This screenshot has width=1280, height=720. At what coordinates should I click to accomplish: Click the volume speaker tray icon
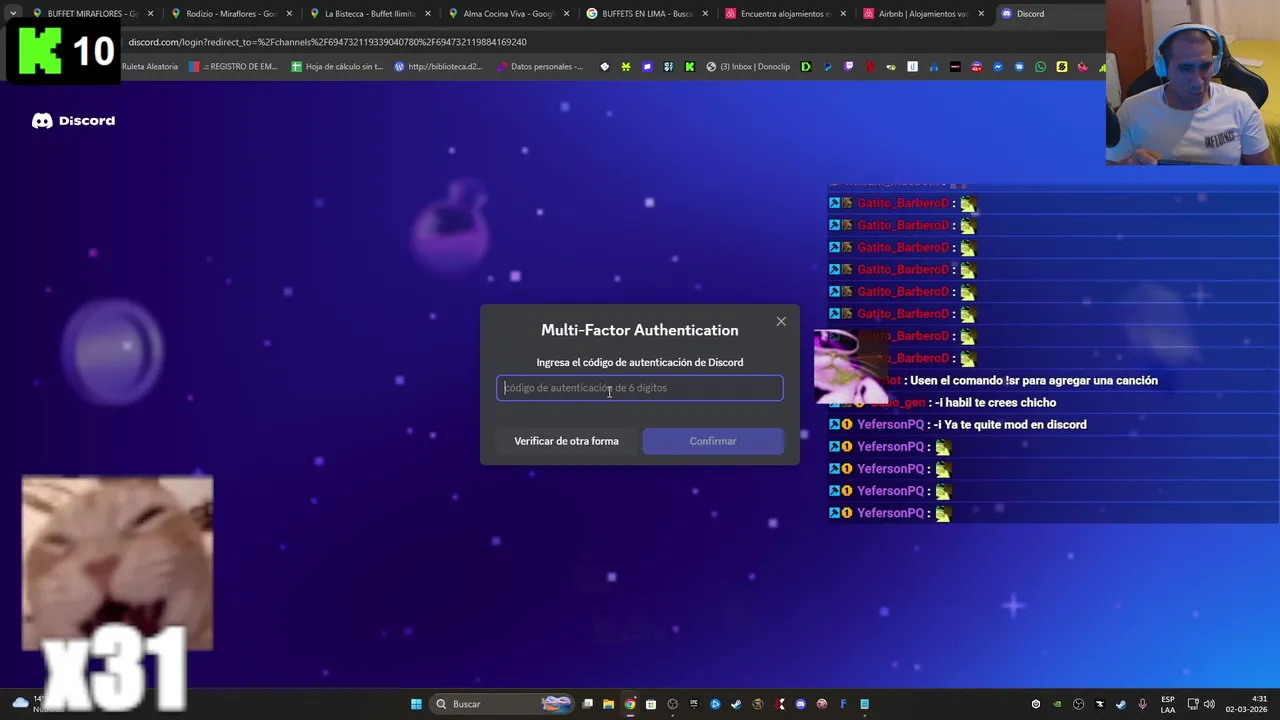point(1209,704)
